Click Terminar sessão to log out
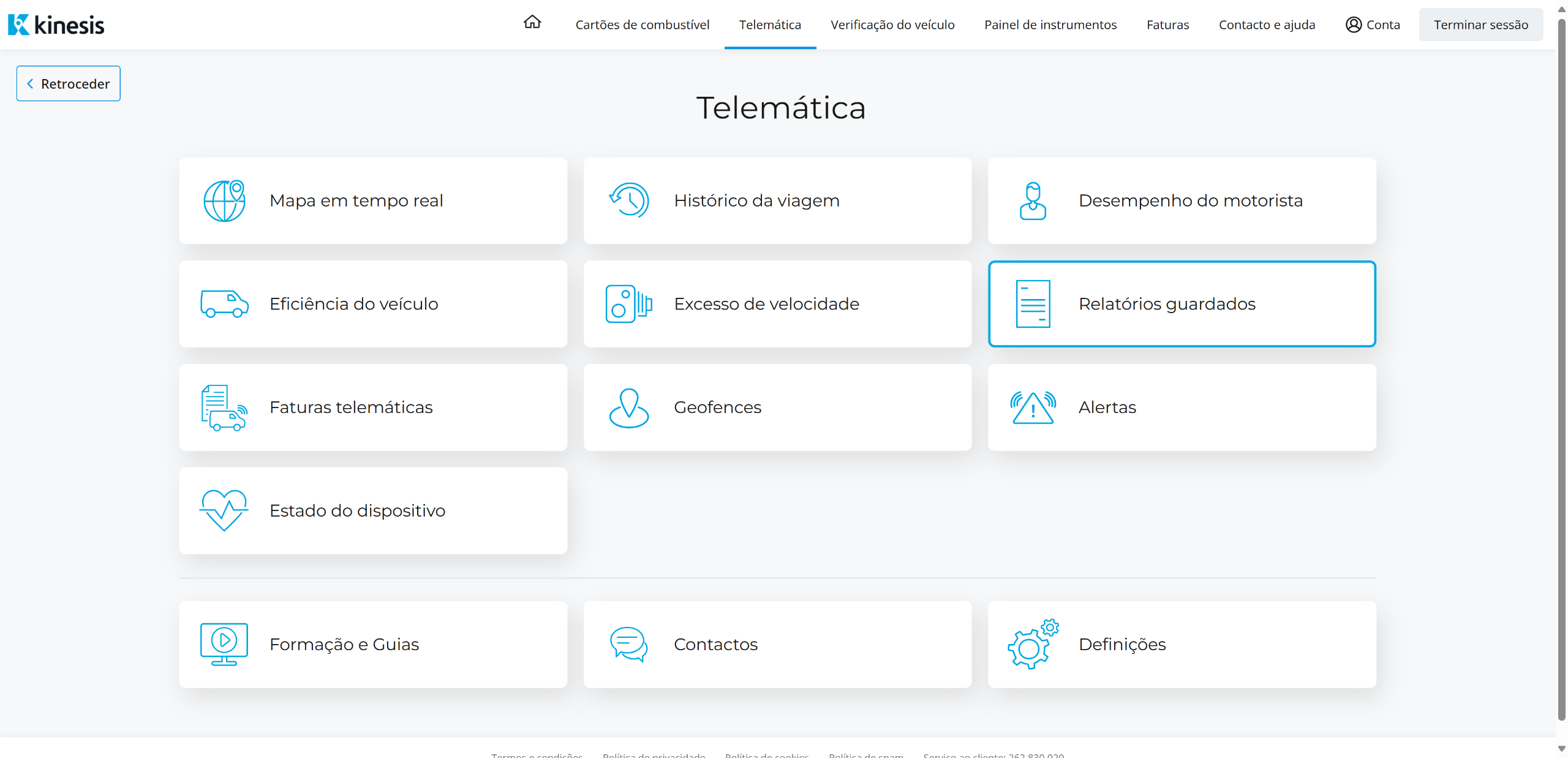Screen dimensions: 1568x758 click(1480, 25)
